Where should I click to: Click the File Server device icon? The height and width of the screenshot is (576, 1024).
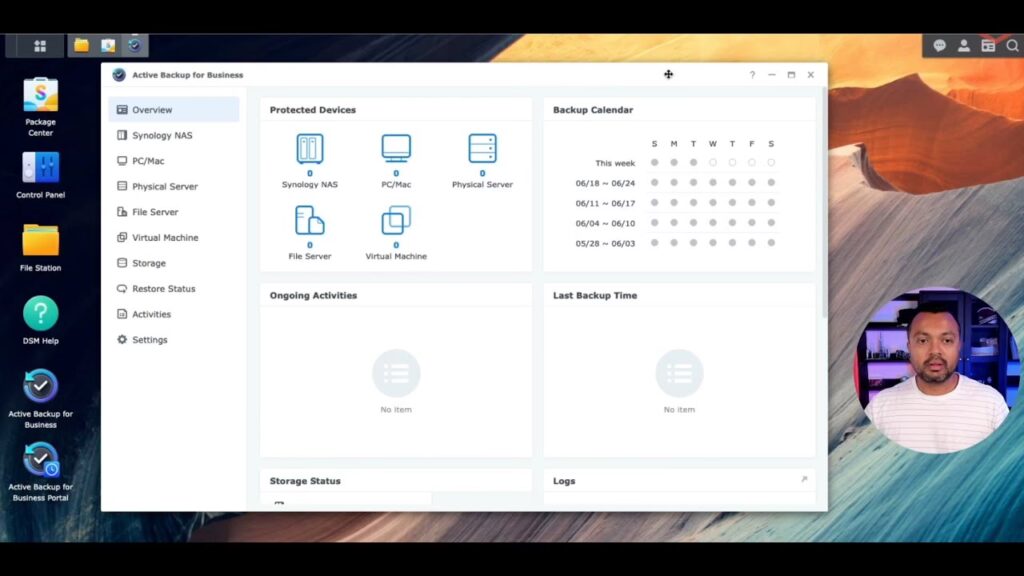(x=309, y=220)
